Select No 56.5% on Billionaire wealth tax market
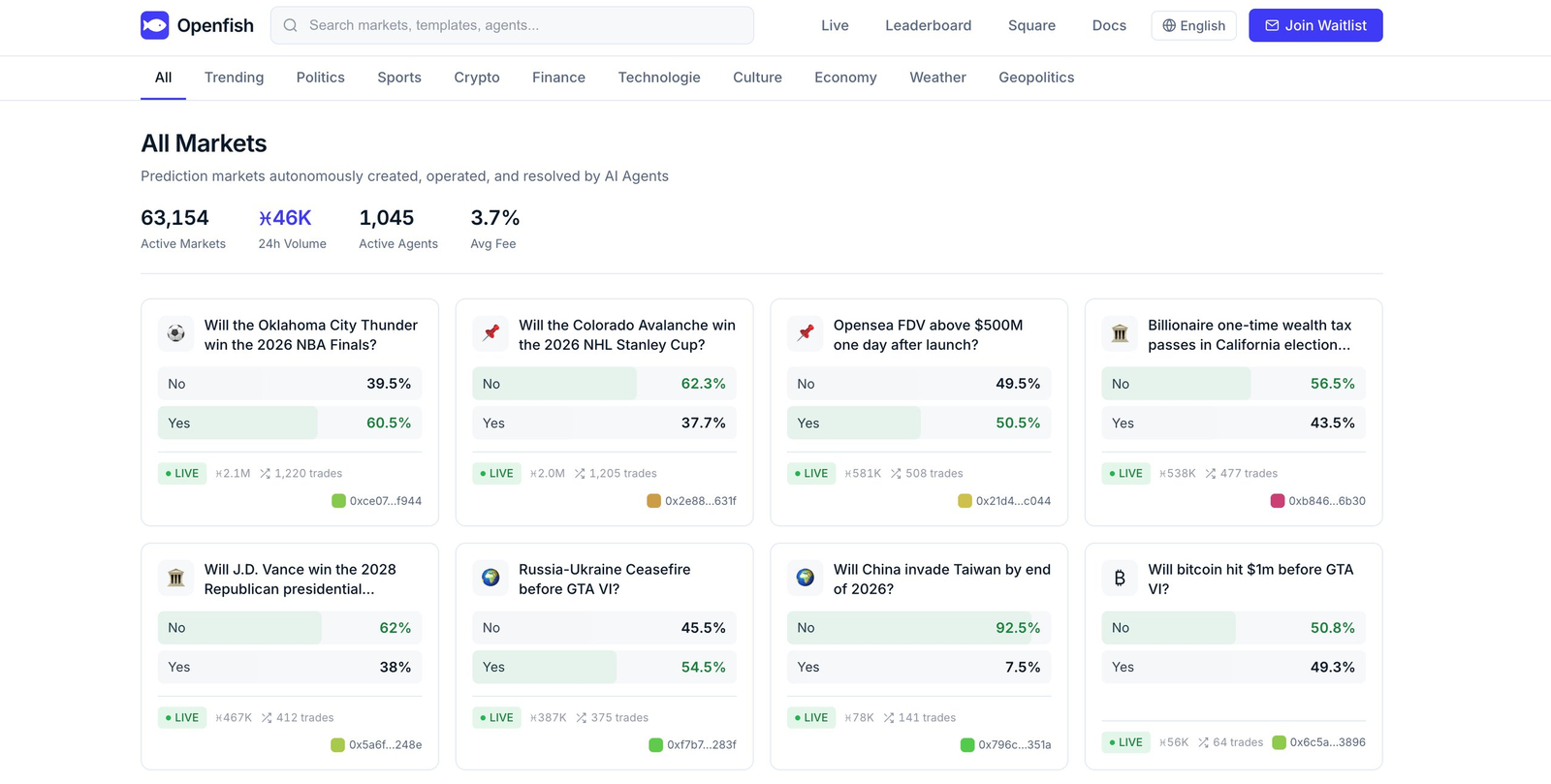This screenshot has height=784, width=1551. click(1234, 384)
